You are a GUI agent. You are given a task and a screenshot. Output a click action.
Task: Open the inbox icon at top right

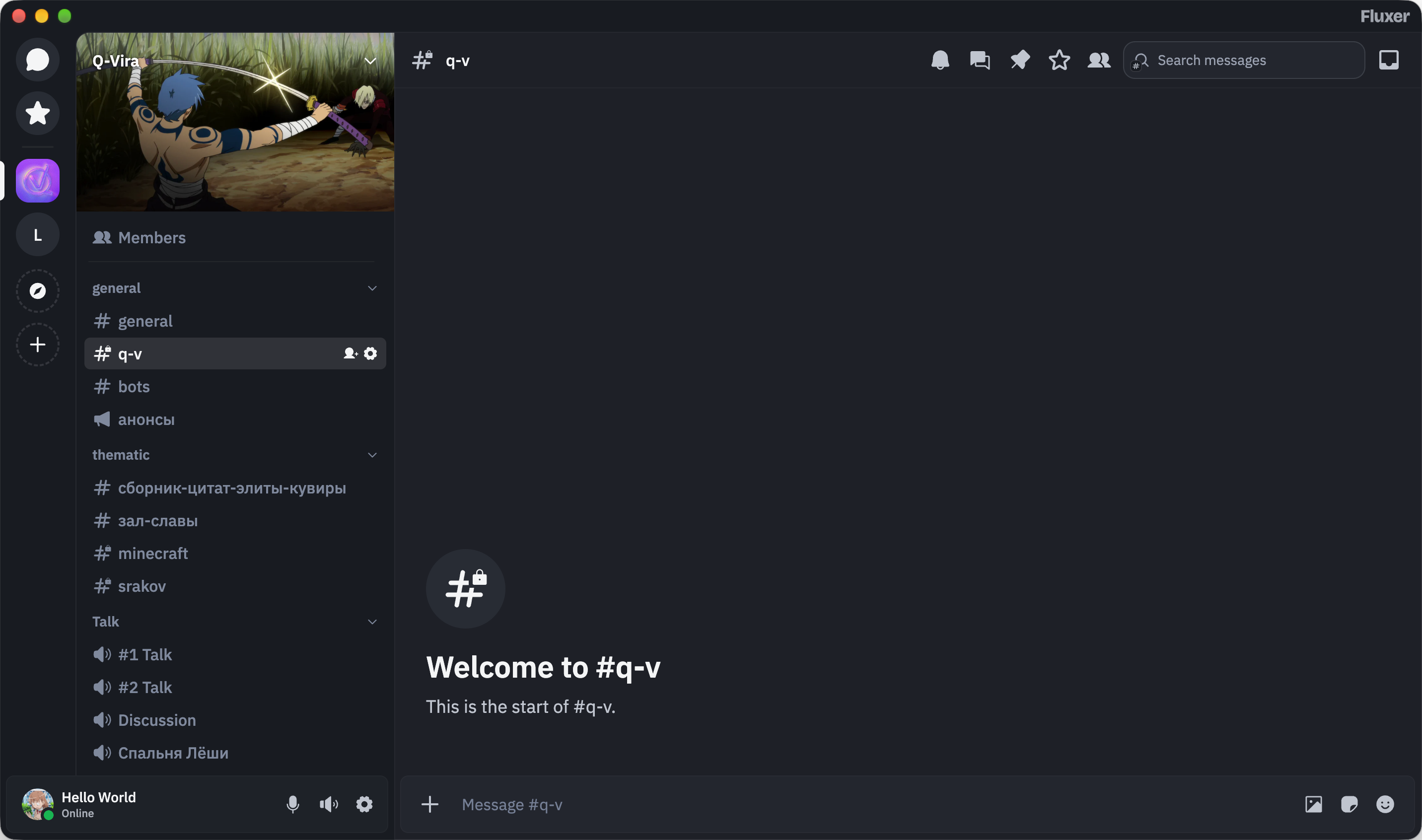[1388, 60]
